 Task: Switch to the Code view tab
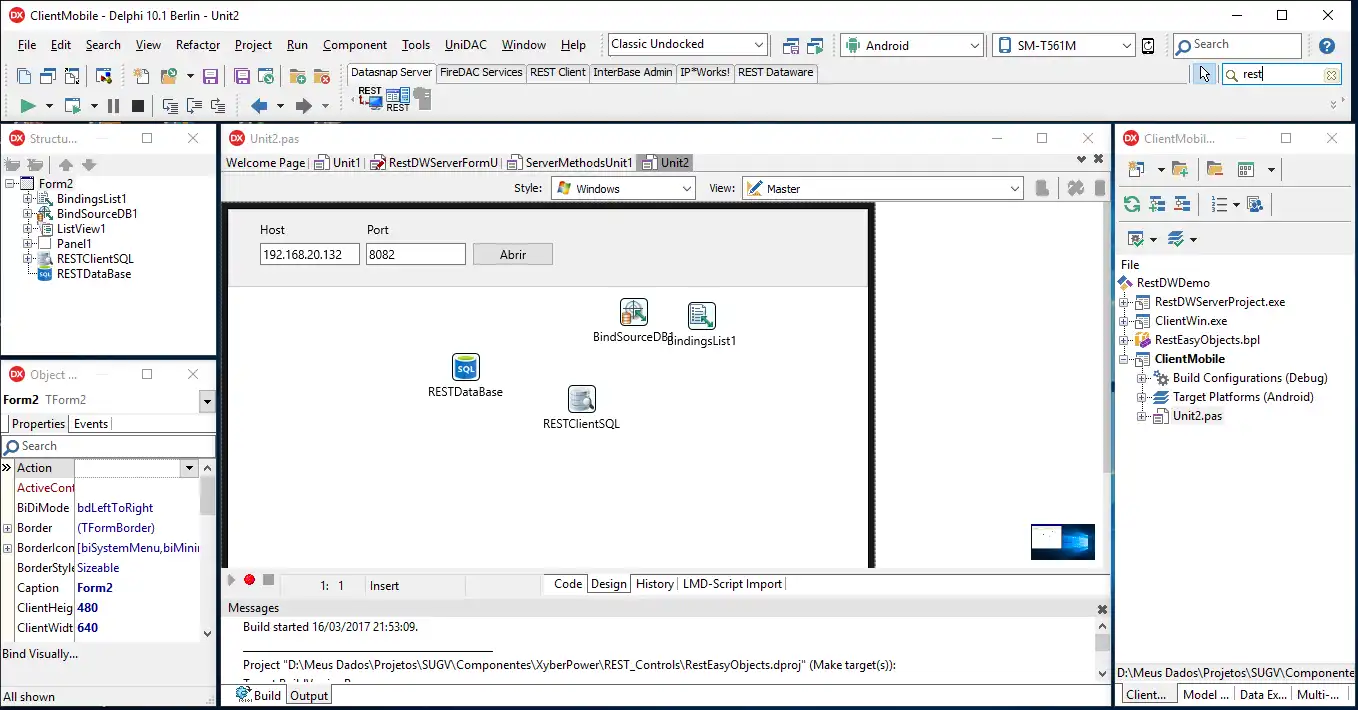click(x=568, y=584)
